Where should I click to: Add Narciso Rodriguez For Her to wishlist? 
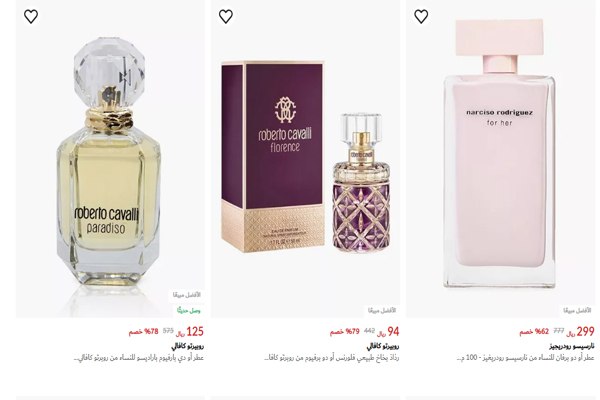[421, 16]
